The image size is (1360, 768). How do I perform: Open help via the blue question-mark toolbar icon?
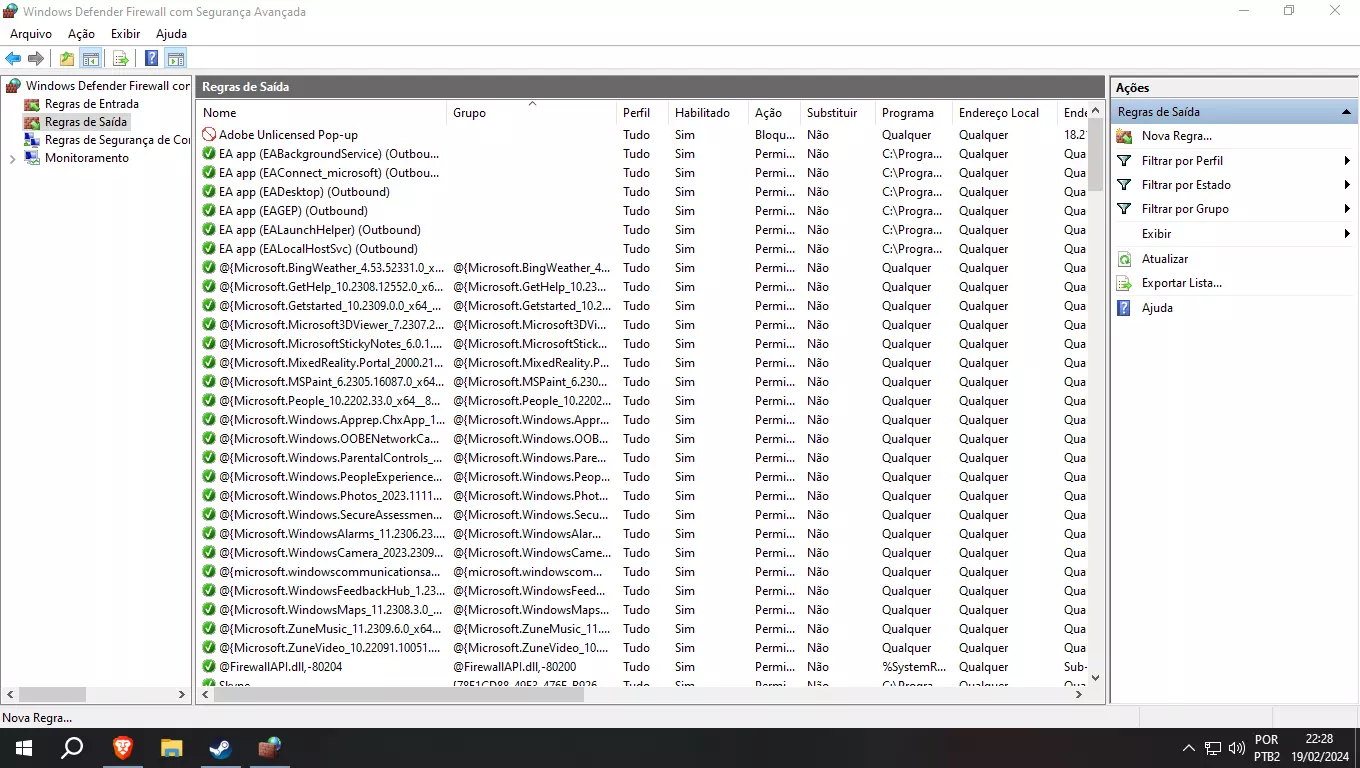[152, 59]
